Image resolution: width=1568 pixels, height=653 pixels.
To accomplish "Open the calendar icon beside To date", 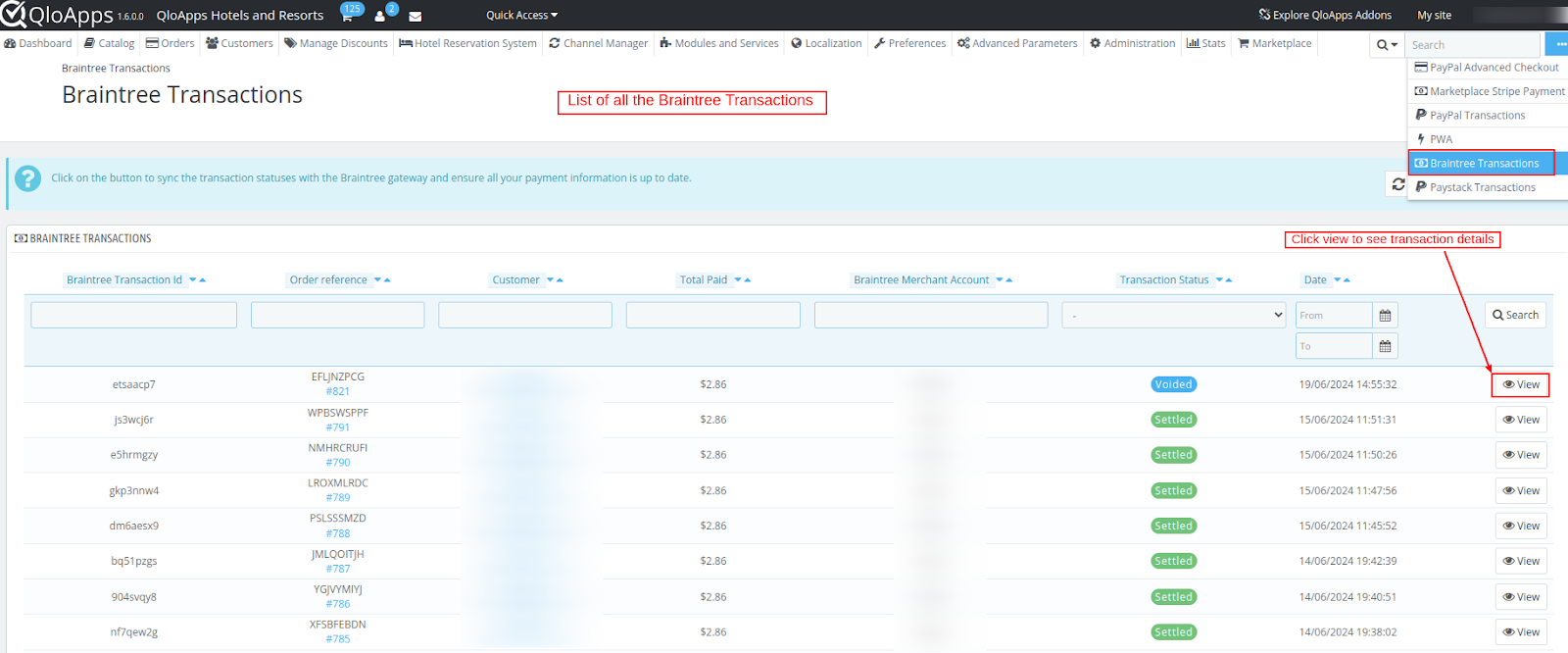I will [1385, 346].
